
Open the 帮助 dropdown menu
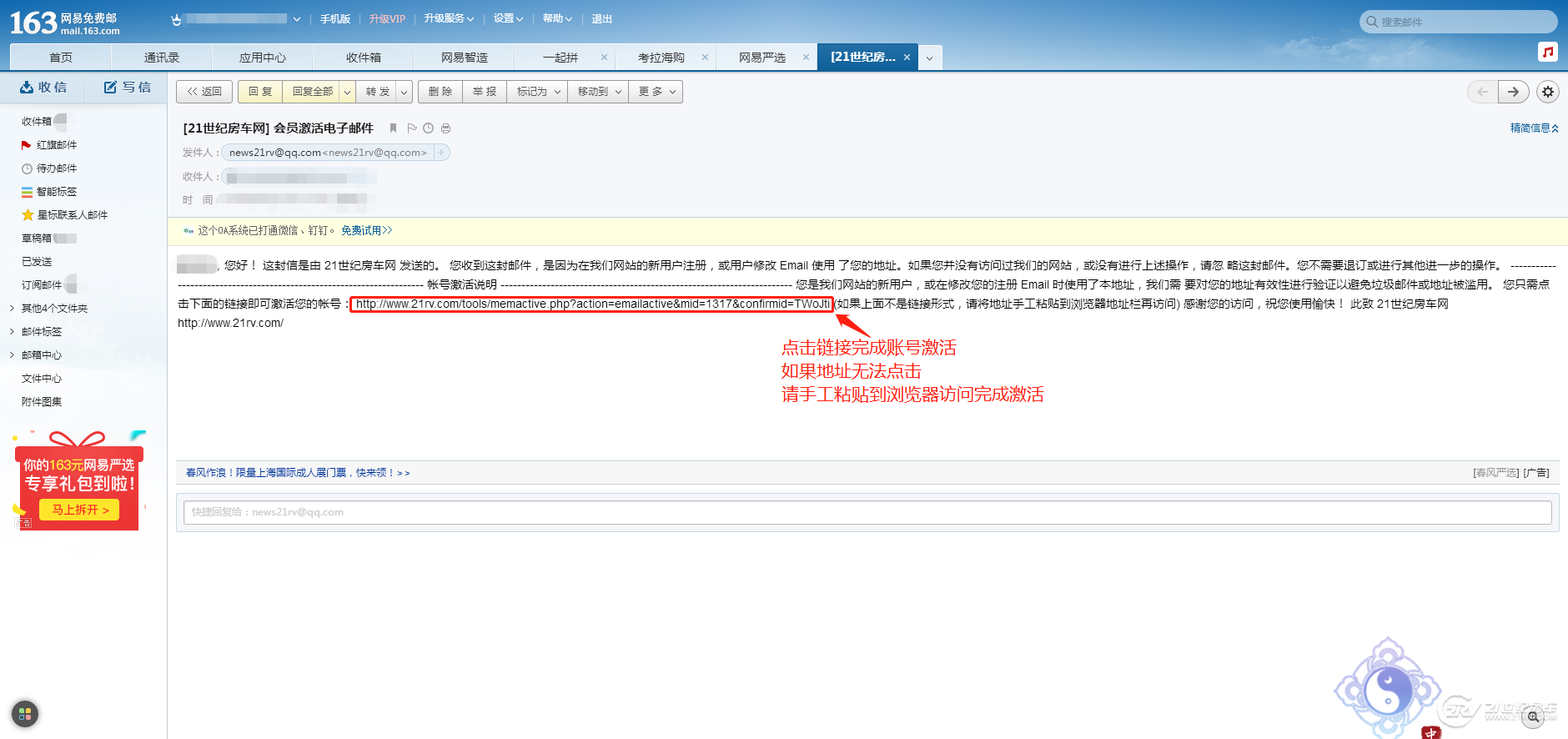click(557, 18)
